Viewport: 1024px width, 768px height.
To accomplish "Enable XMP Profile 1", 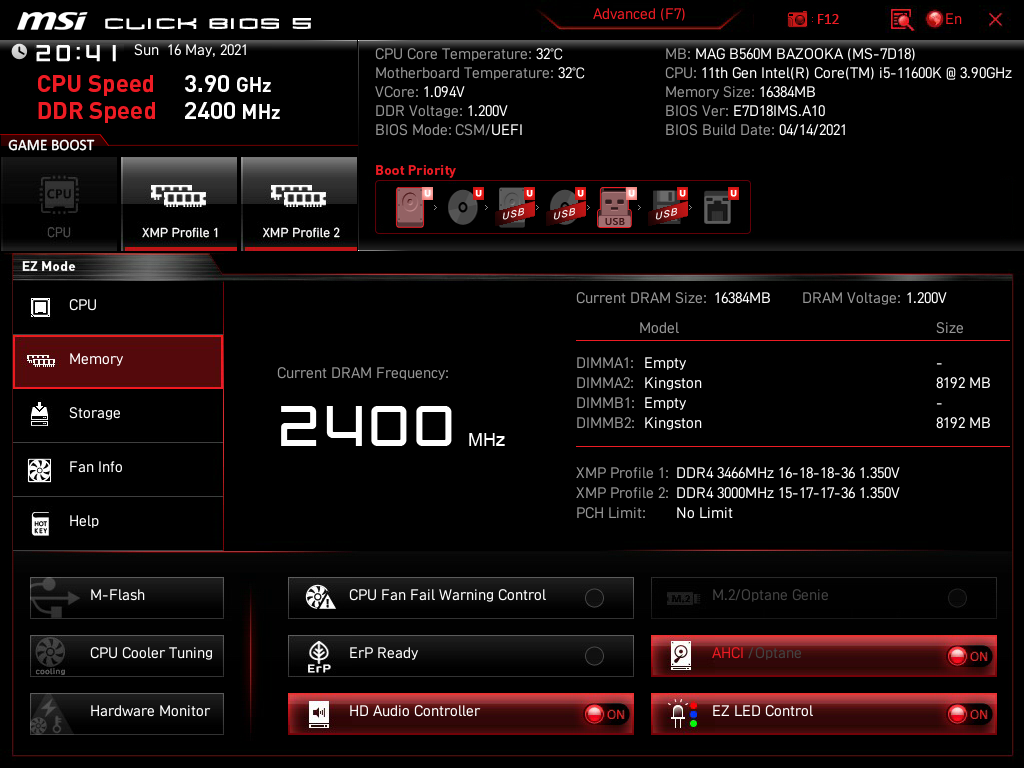I will point(180,204).
